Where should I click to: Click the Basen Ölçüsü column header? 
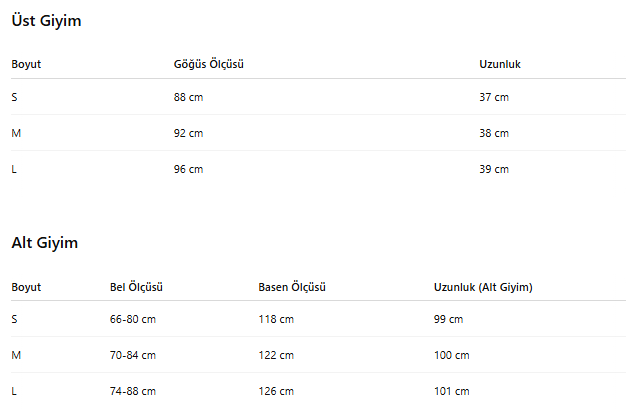pyautogui.click(x=292, y=287)
